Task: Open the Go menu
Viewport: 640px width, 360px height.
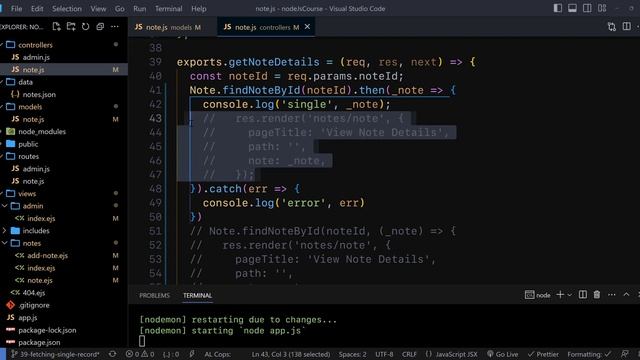Action: (120, 9)
